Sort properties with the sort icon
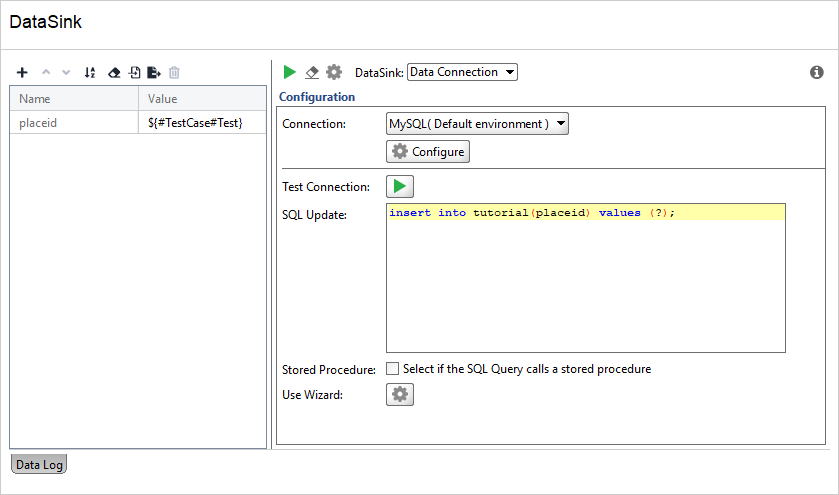The width and height of the screenshot is (839, 495). click(x=90, y=72)
